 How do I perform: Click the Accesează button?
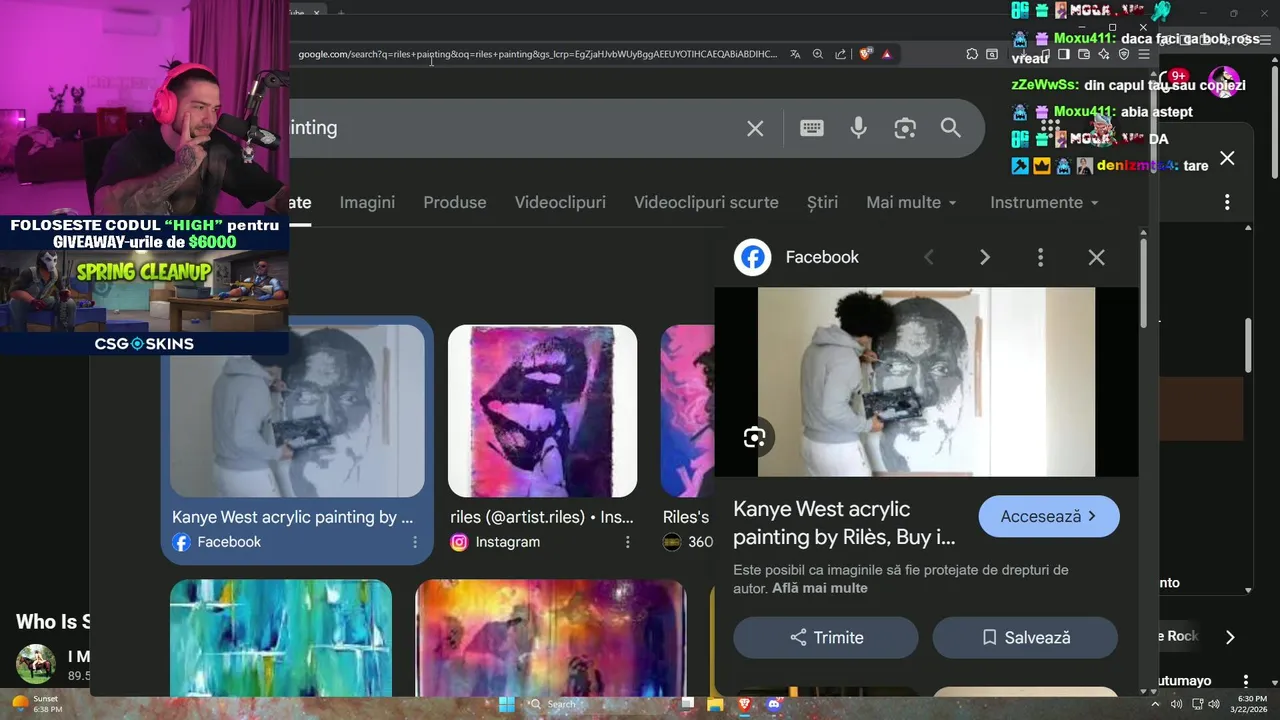(x=1049, y=517)
